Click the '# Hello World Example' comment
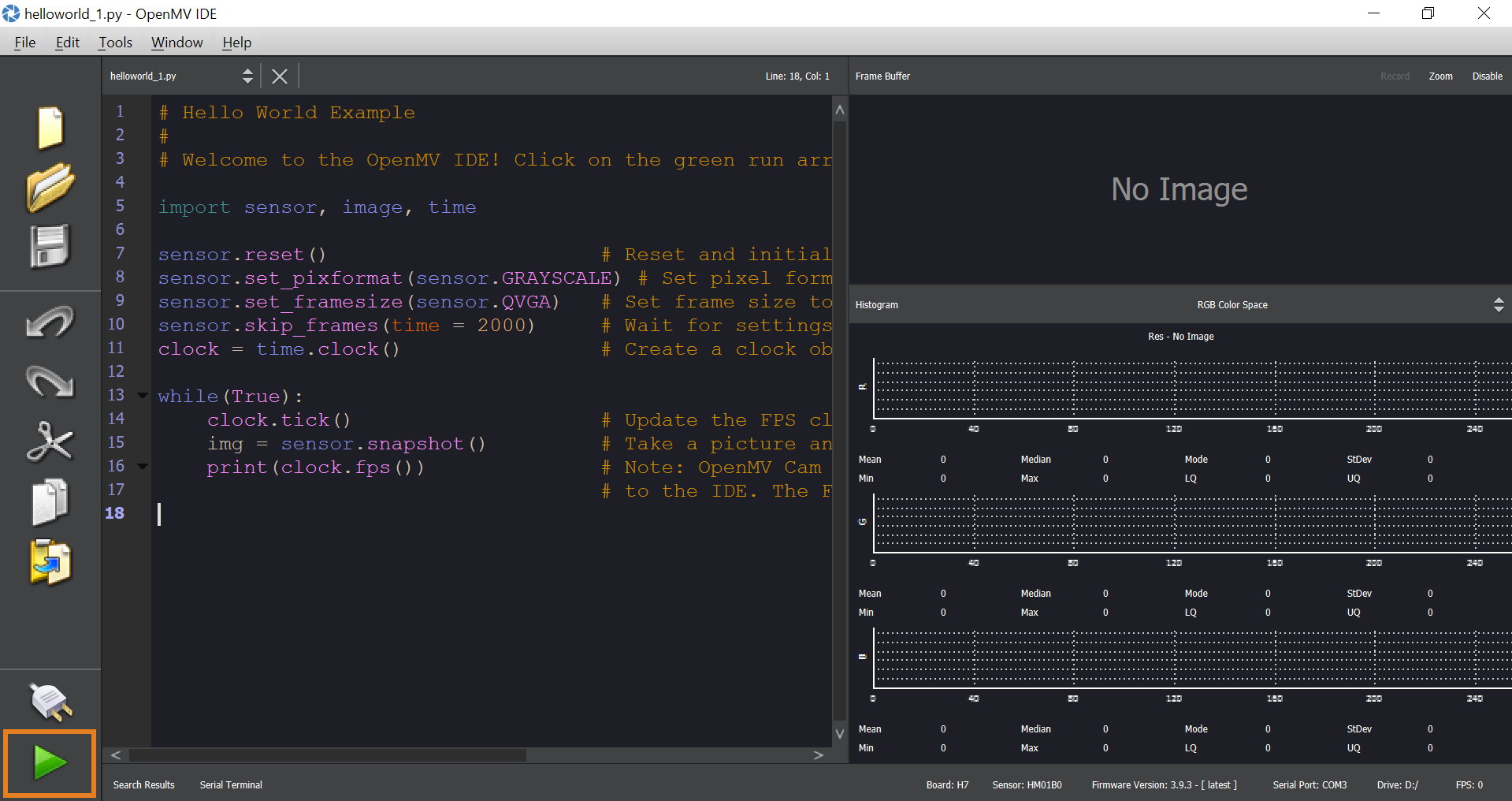Screen dimensions: 1512x801 287,113
